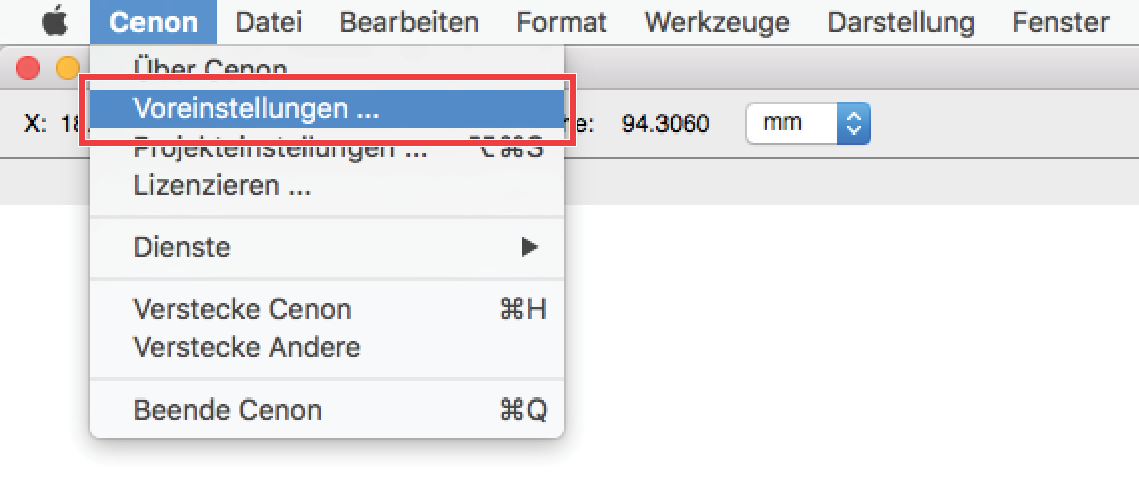Open the Bearbeiten menu
The image size is (1139, 494).
409,23
